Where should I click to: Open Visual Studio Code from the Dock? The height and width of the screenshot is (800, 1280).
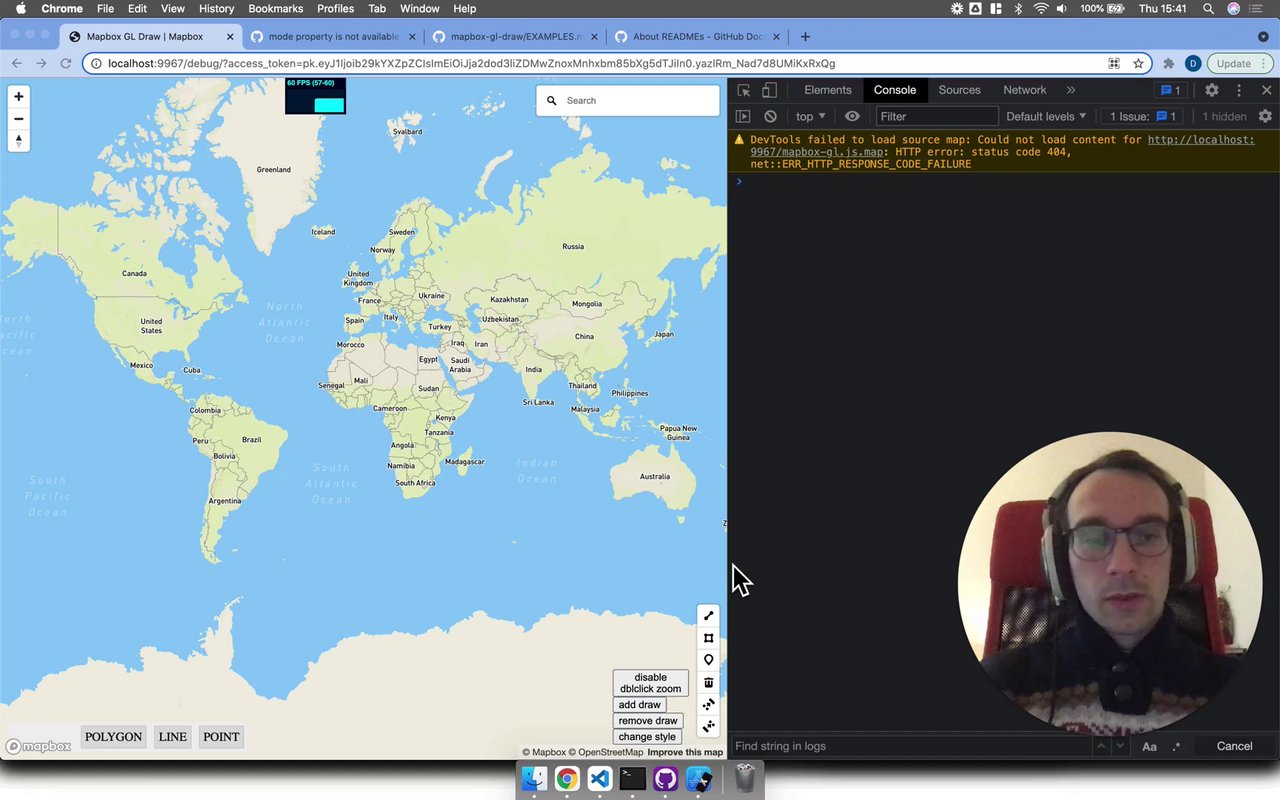click(600, 779)
